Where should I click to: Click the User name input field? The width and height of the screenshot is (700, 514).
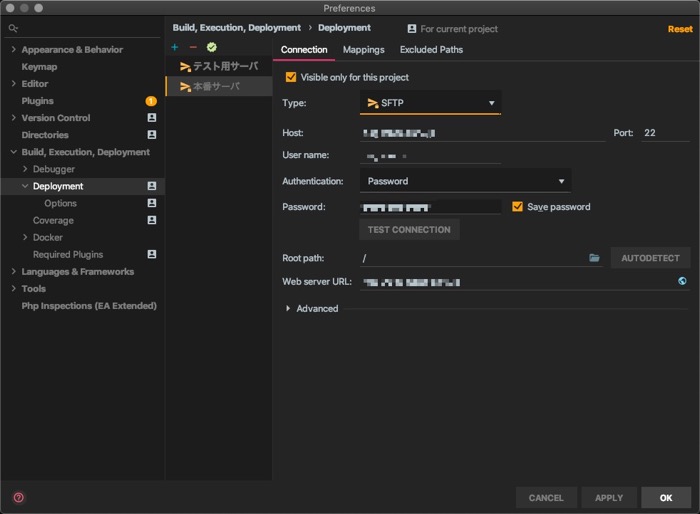click(430, 155)
